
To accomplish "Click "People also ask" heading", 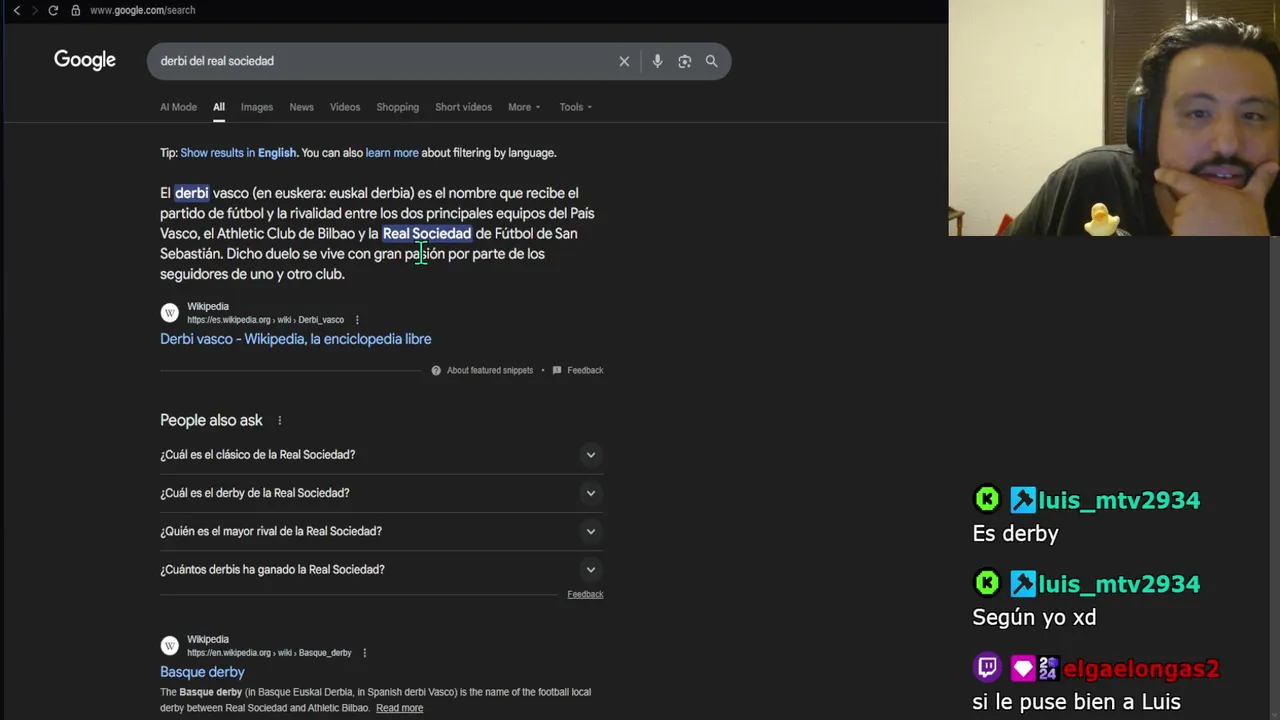I will [x=211, y=421].
